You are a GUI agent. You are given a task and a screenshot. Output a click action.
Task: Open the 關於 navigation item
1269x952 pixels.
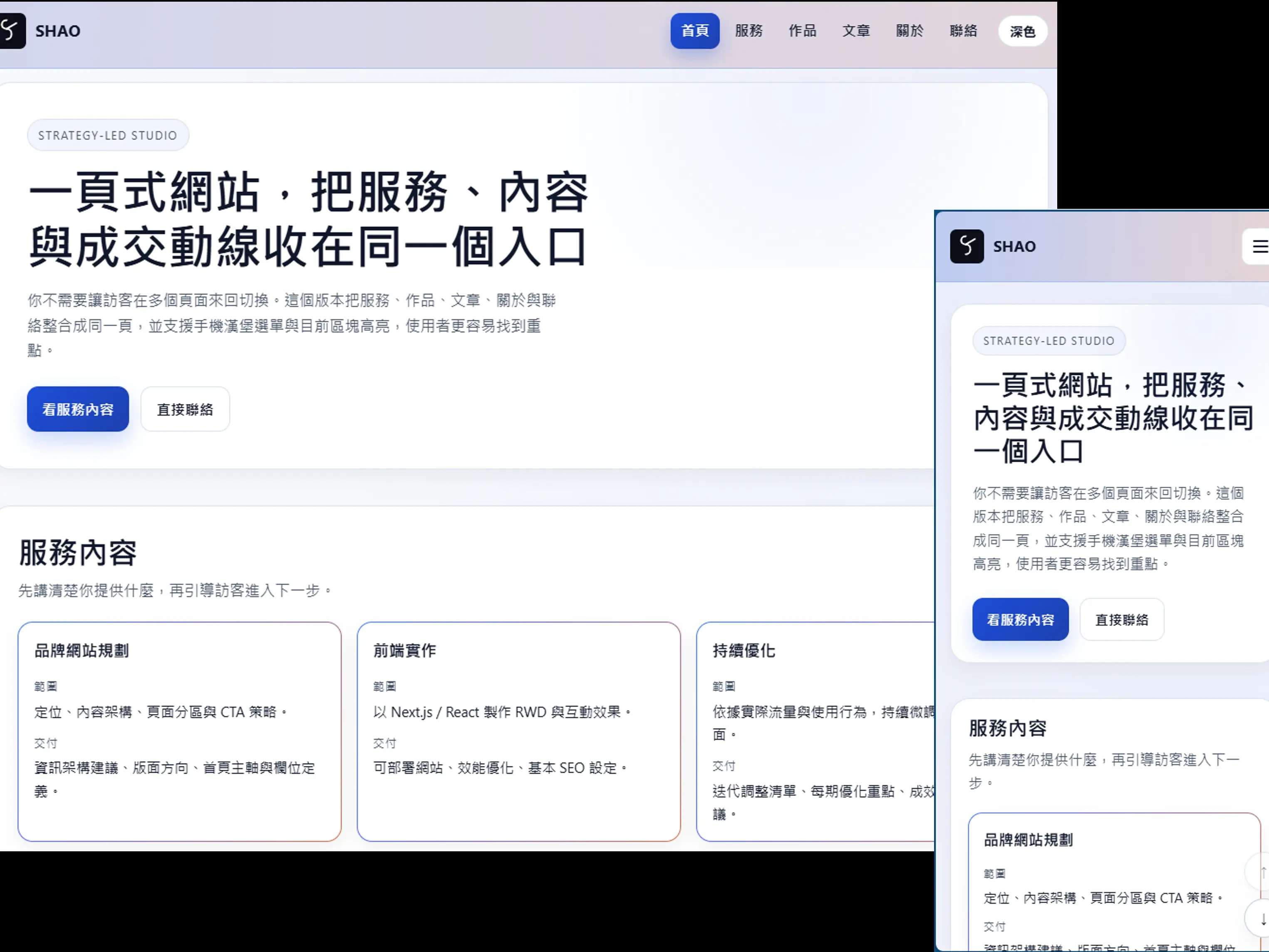tap(909, 31)
